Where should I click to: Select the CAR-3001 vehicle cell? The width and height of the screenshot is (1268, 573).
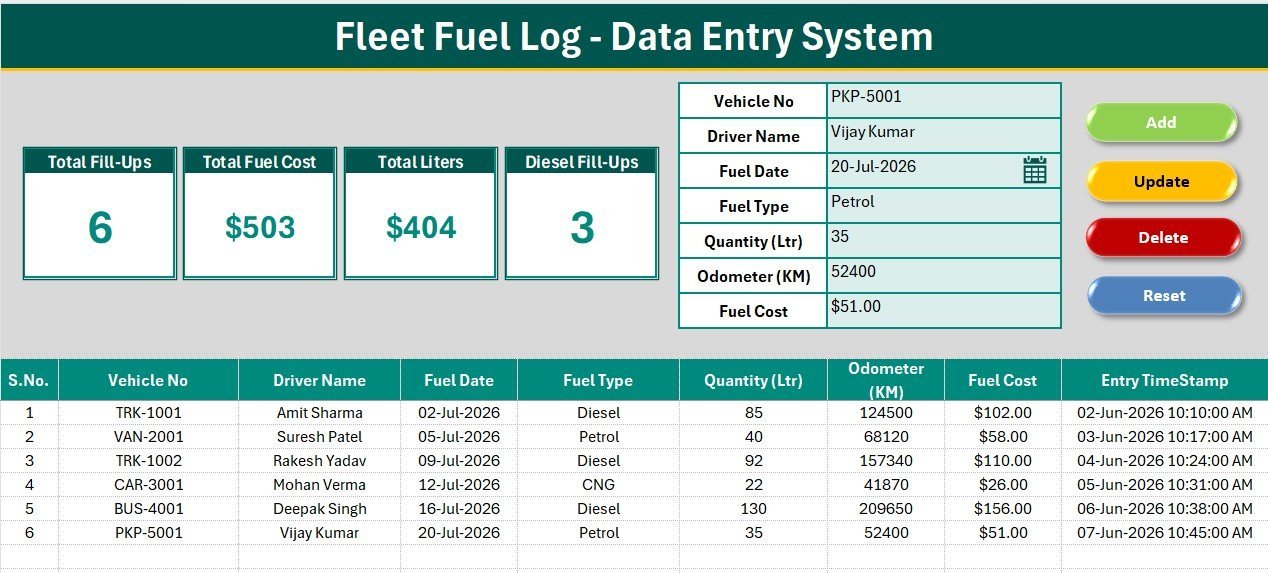tap(148, 484)
